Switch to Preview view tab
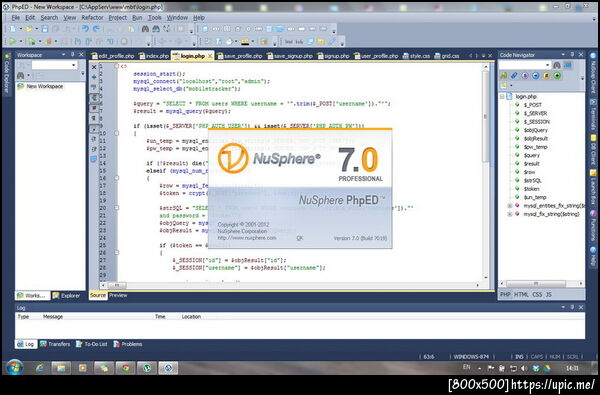The image size is (600, 395). (x=118, y=295)
